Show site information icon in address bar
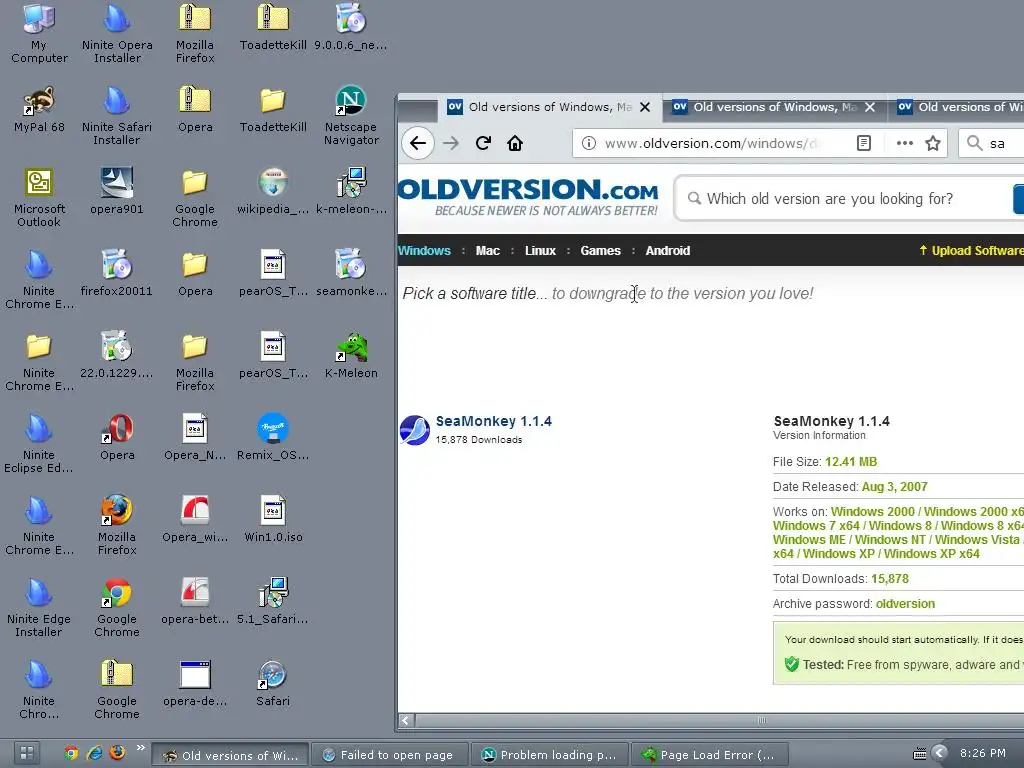 pyautogui.click(x=588, y=143)
